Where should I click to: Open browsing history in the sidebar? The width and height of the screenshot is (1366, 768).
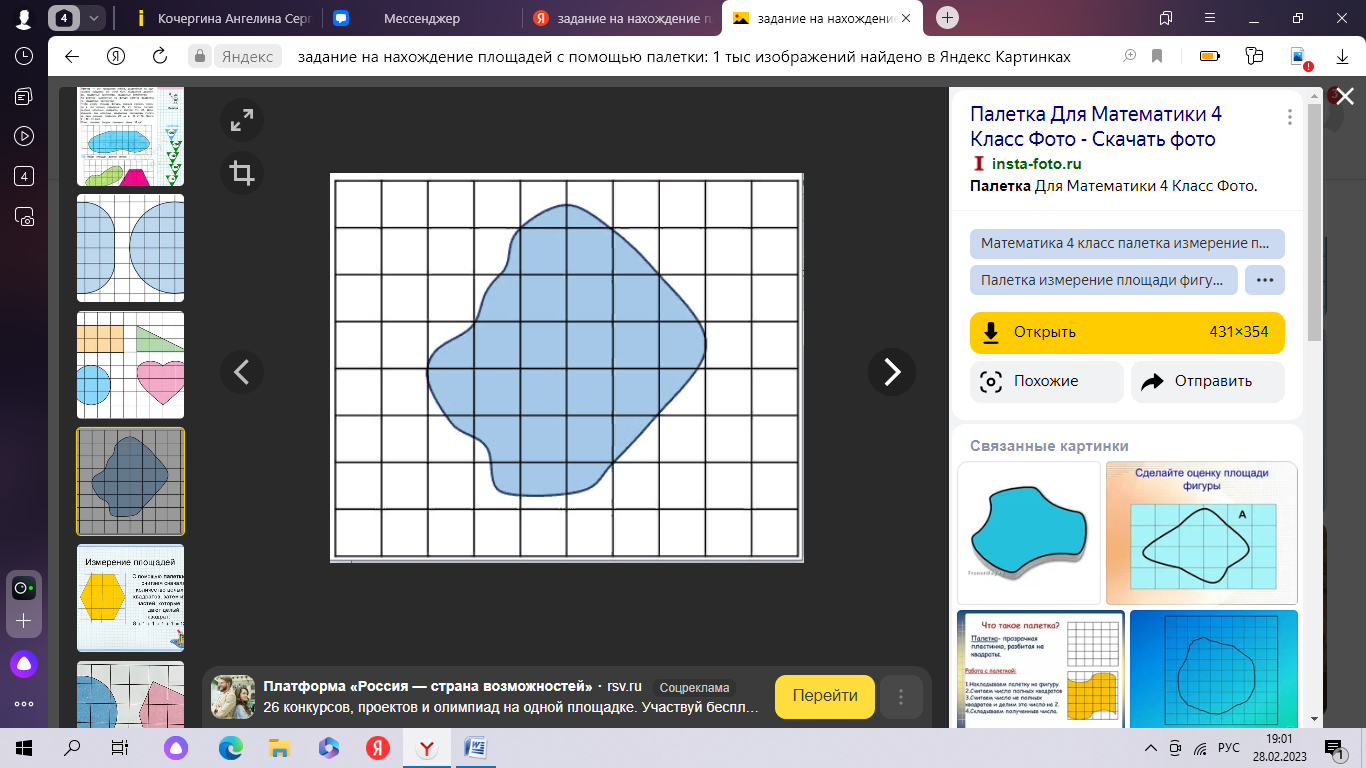pos(24,56)
